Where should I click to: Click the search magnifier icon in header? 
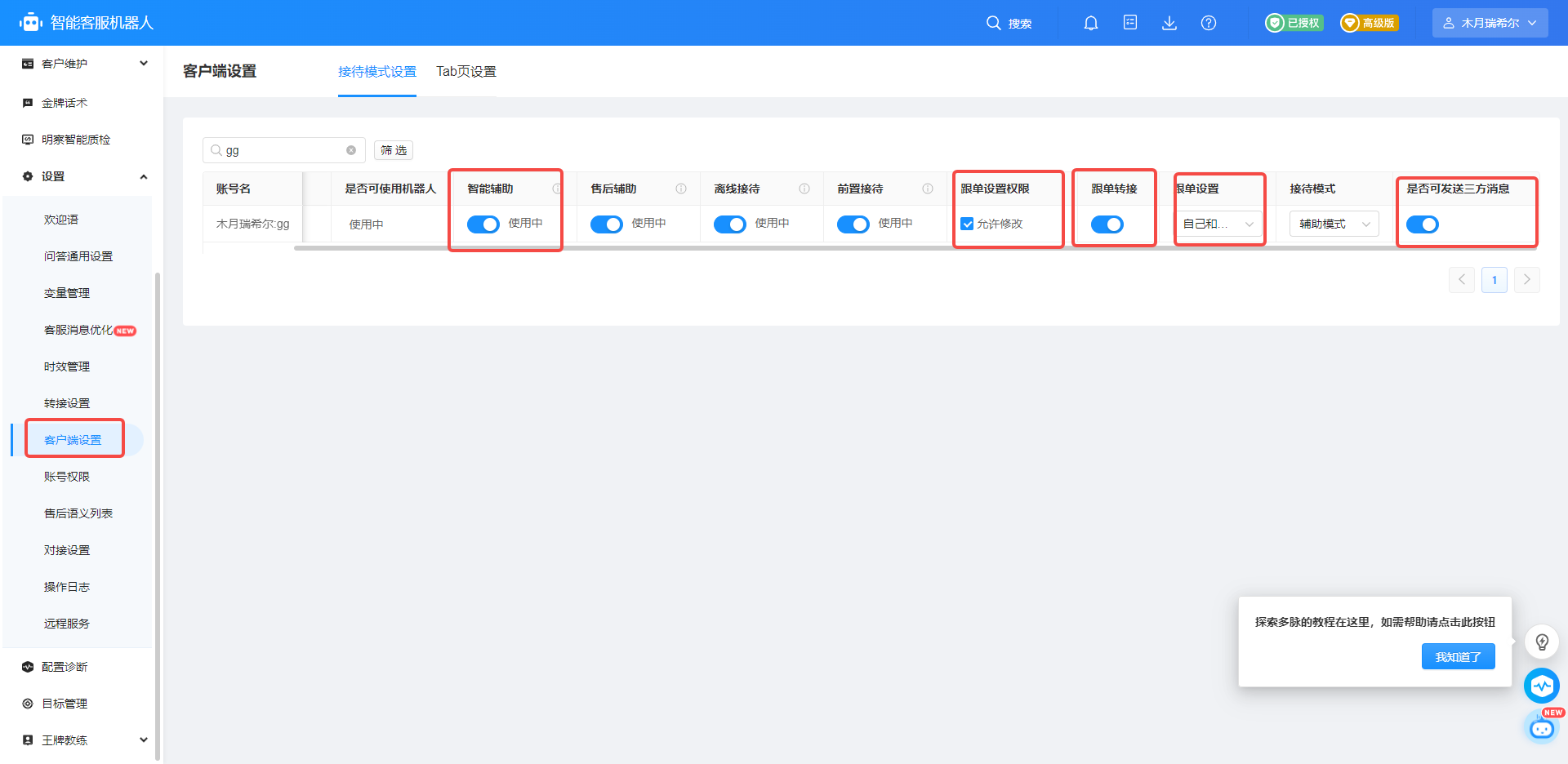(993, 23)
